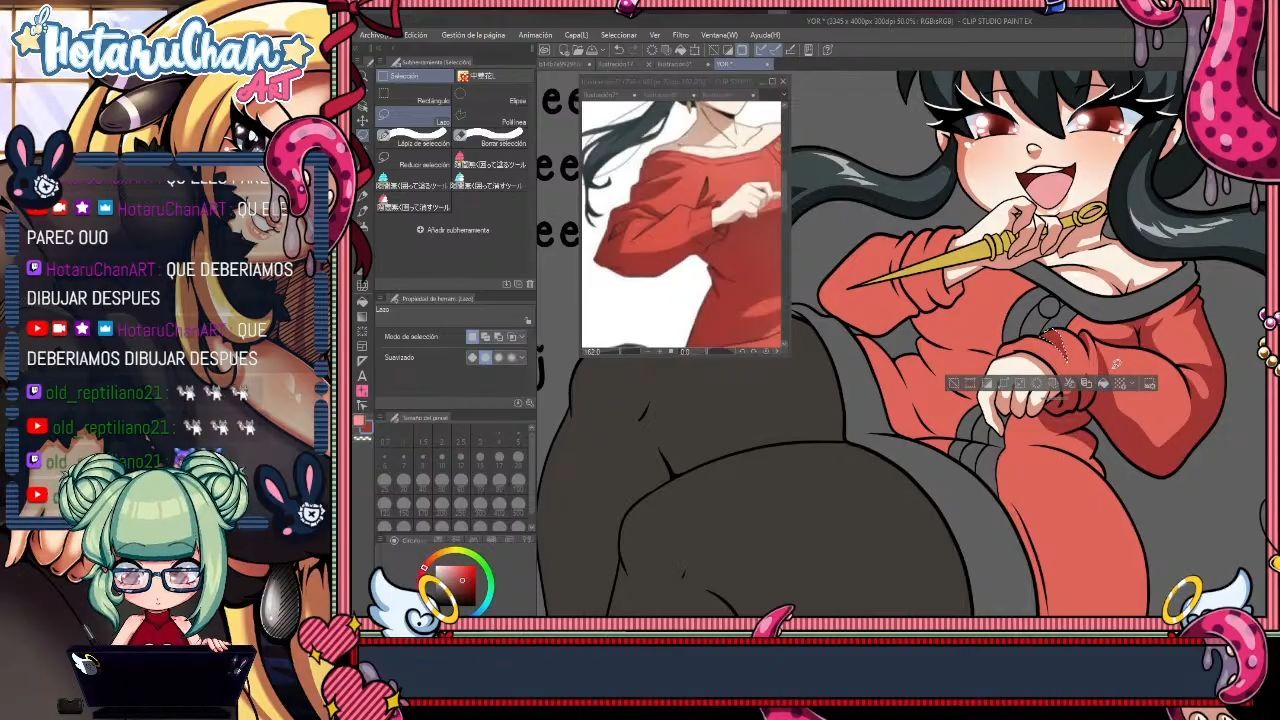Screen dimensions: 1280x720
Task: Click the fill icon in command bar
Action: pos(682,50)
